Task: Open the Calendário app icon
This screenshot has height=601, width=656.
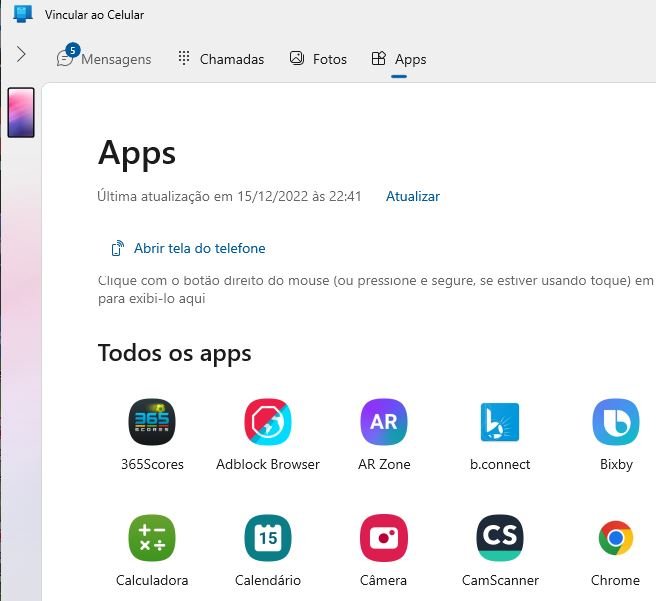Action: point(268,538)
